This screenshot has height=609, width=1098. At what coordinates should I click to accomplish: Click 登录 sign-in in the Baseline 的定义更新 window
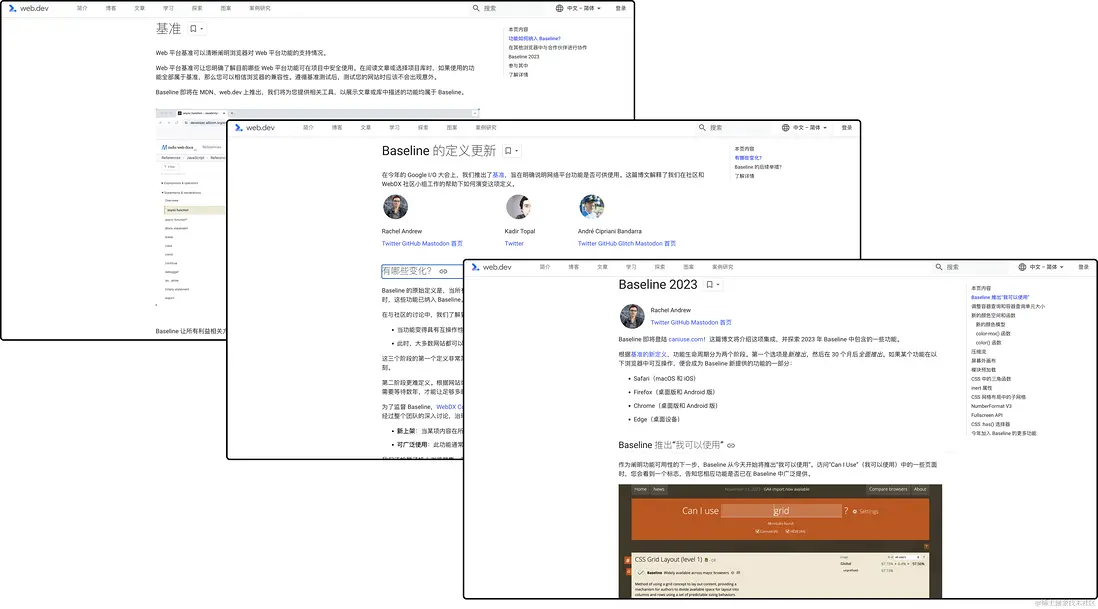(847, 127)
